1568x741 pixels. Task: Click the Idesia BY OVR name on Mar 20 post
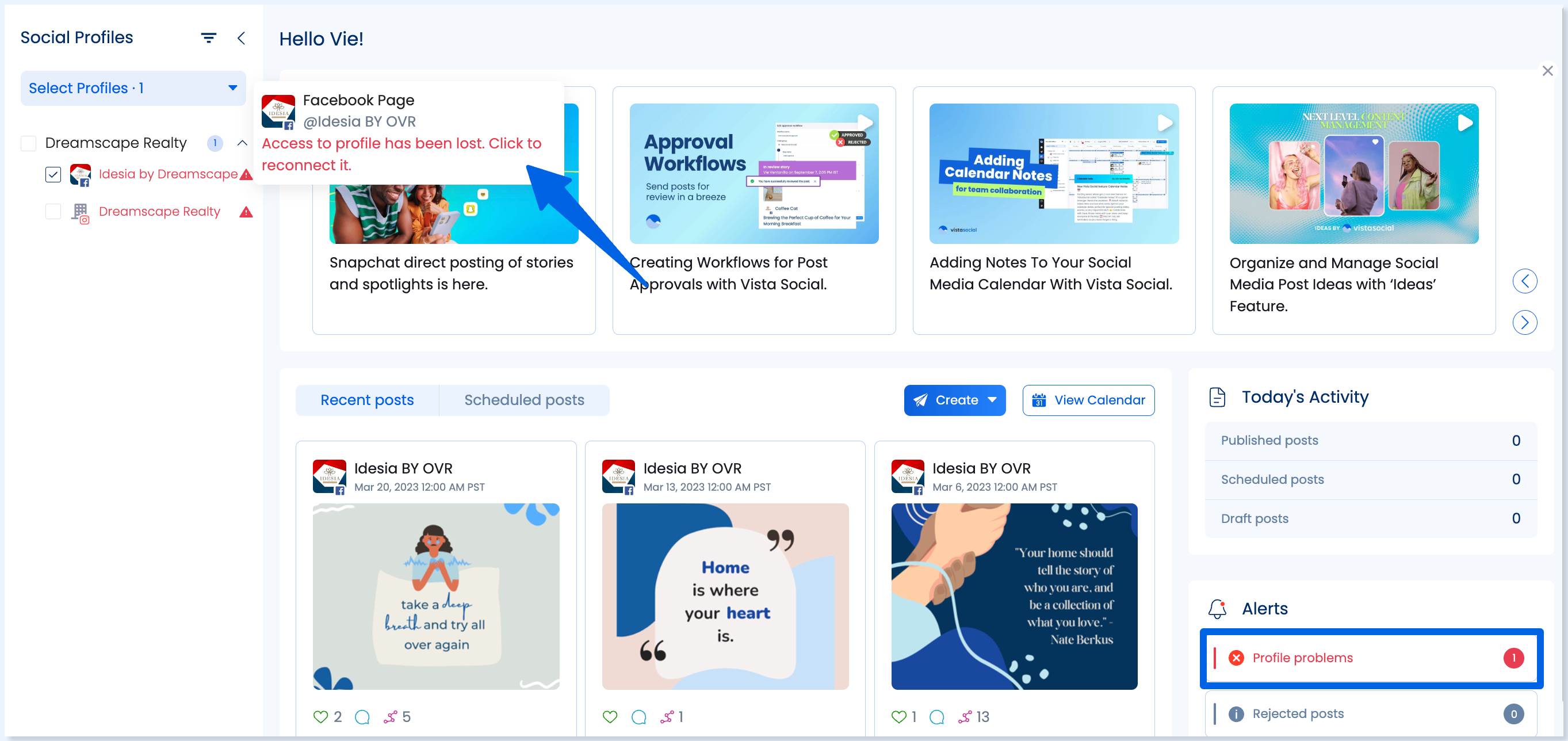[x=403, y=468]
